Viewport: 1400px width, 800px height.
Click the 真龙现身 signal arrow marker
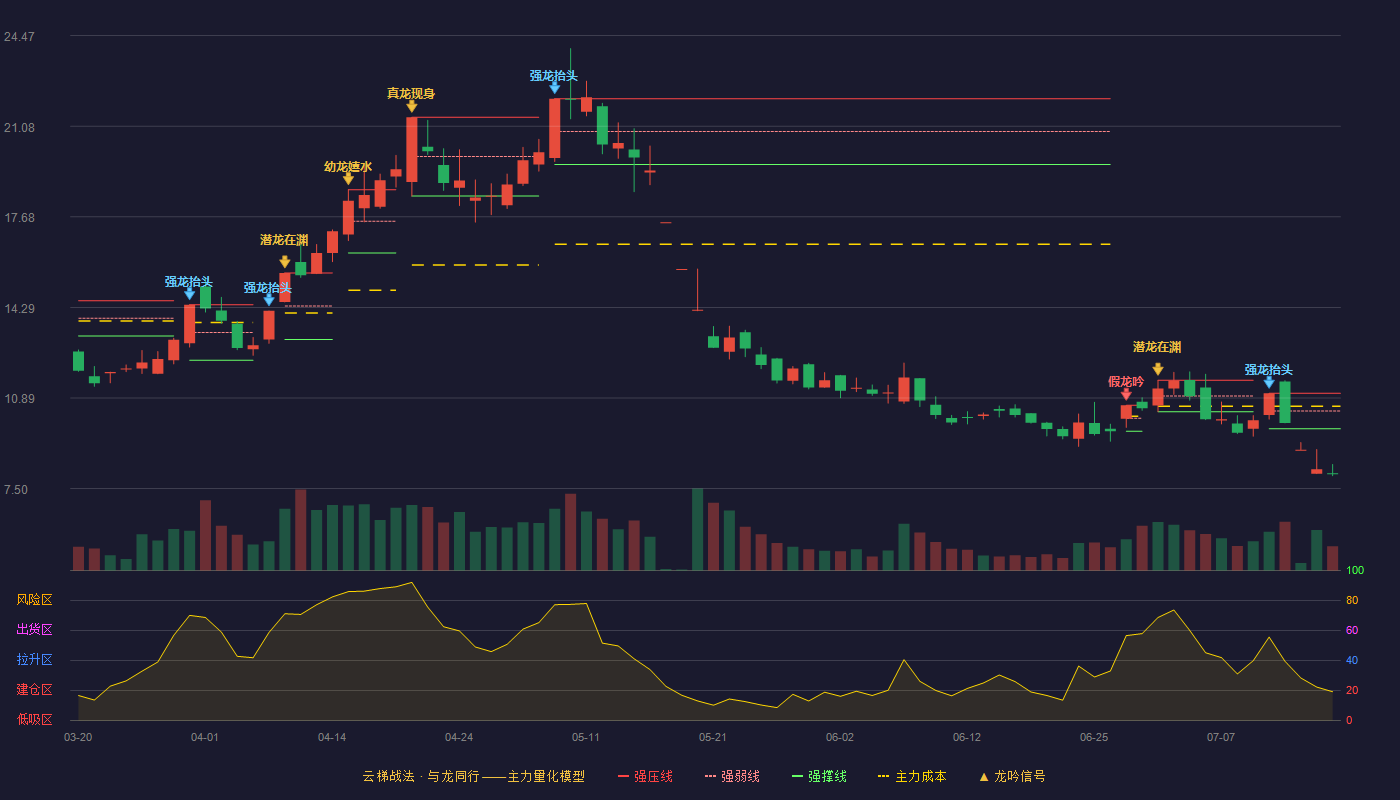411,106
